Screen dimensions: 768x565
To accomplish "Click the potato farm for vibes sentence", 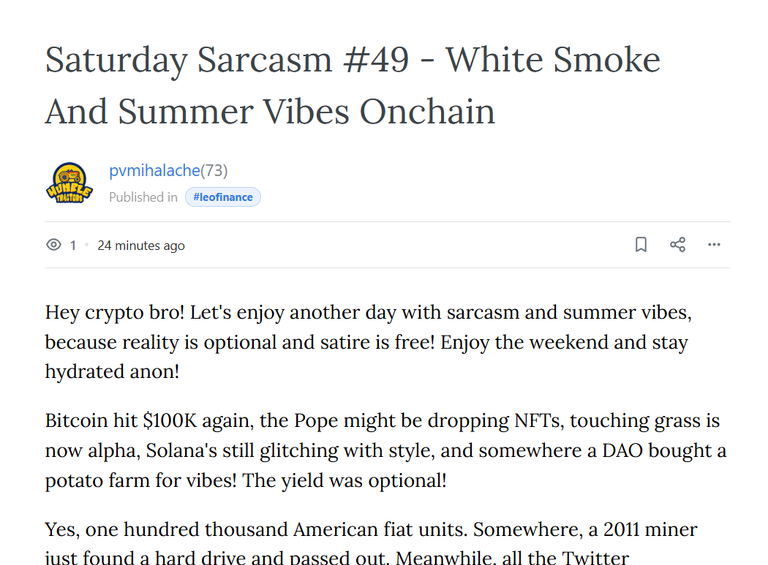I will pos(141,480).
